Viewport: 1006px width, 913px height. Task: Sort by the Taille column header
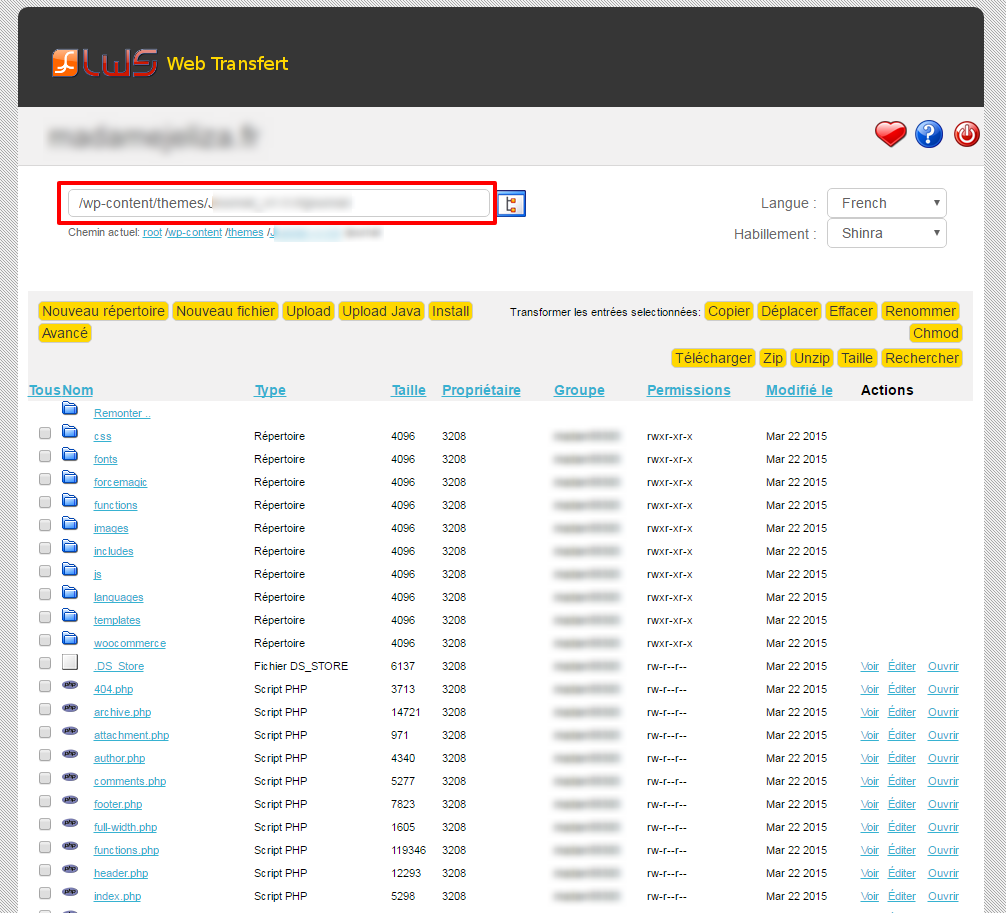coord(409,390)
